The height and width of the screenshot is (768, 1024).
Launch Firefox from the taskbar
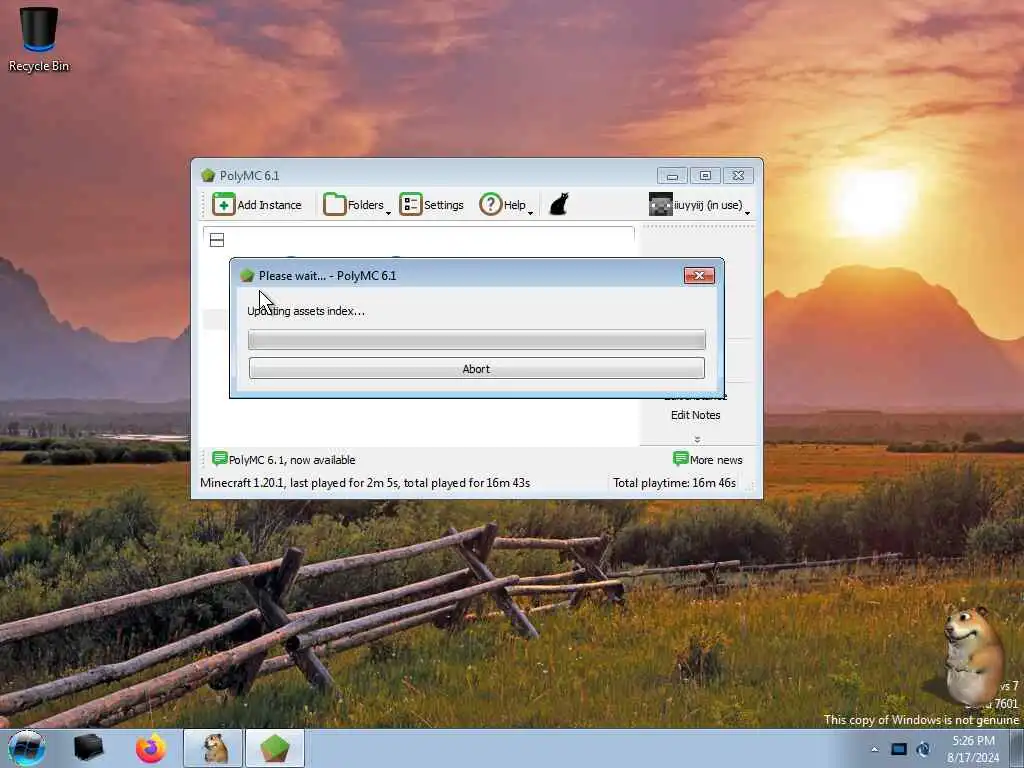pyautogui.click(x=151, y=748)
